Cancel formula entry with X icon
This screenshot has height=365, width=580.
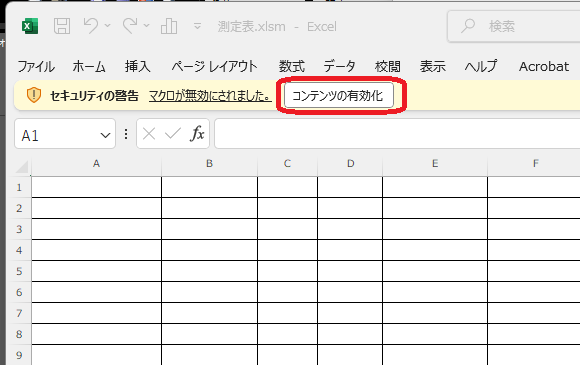149,134
